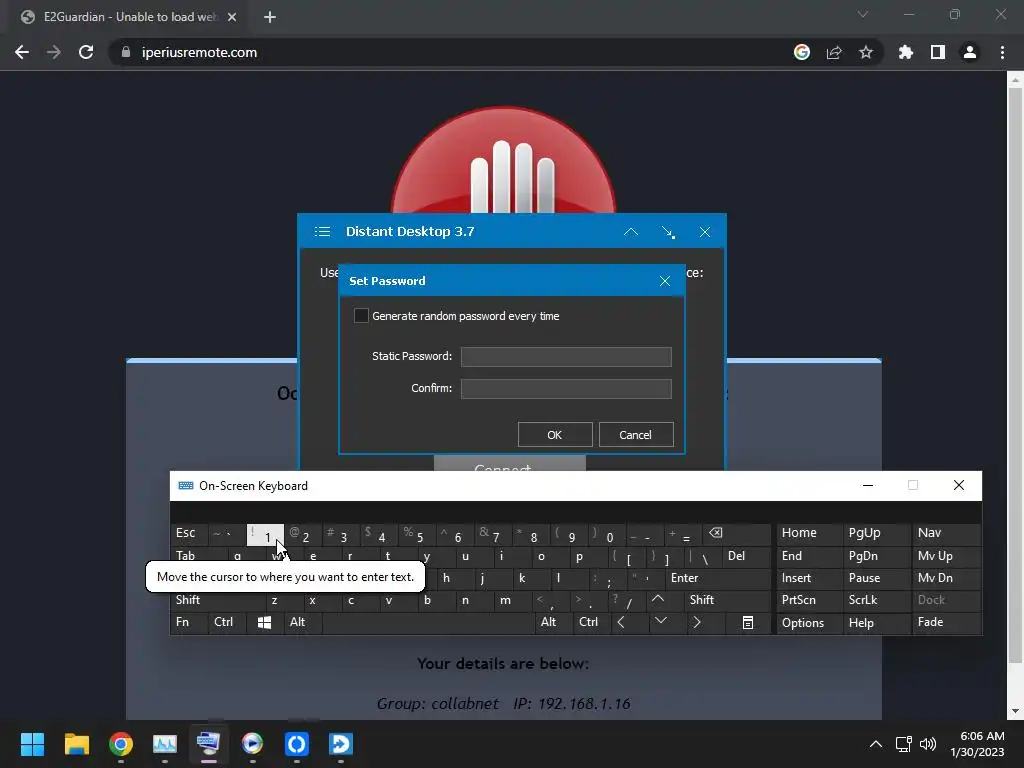This screenshot has width=1024, height=768.
Task: Confirm password with OK button
Action: click(x=555, y=435)
